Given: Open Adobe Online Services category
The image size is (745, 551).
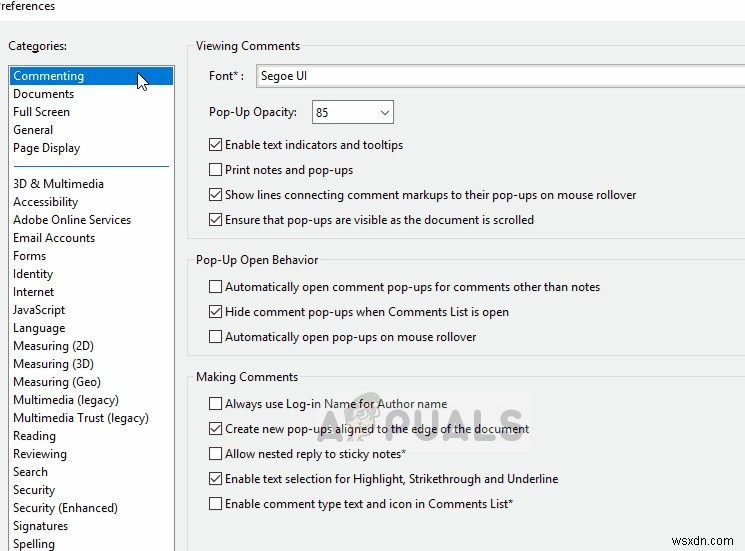Looking at the screenshot, I should 72,220.
